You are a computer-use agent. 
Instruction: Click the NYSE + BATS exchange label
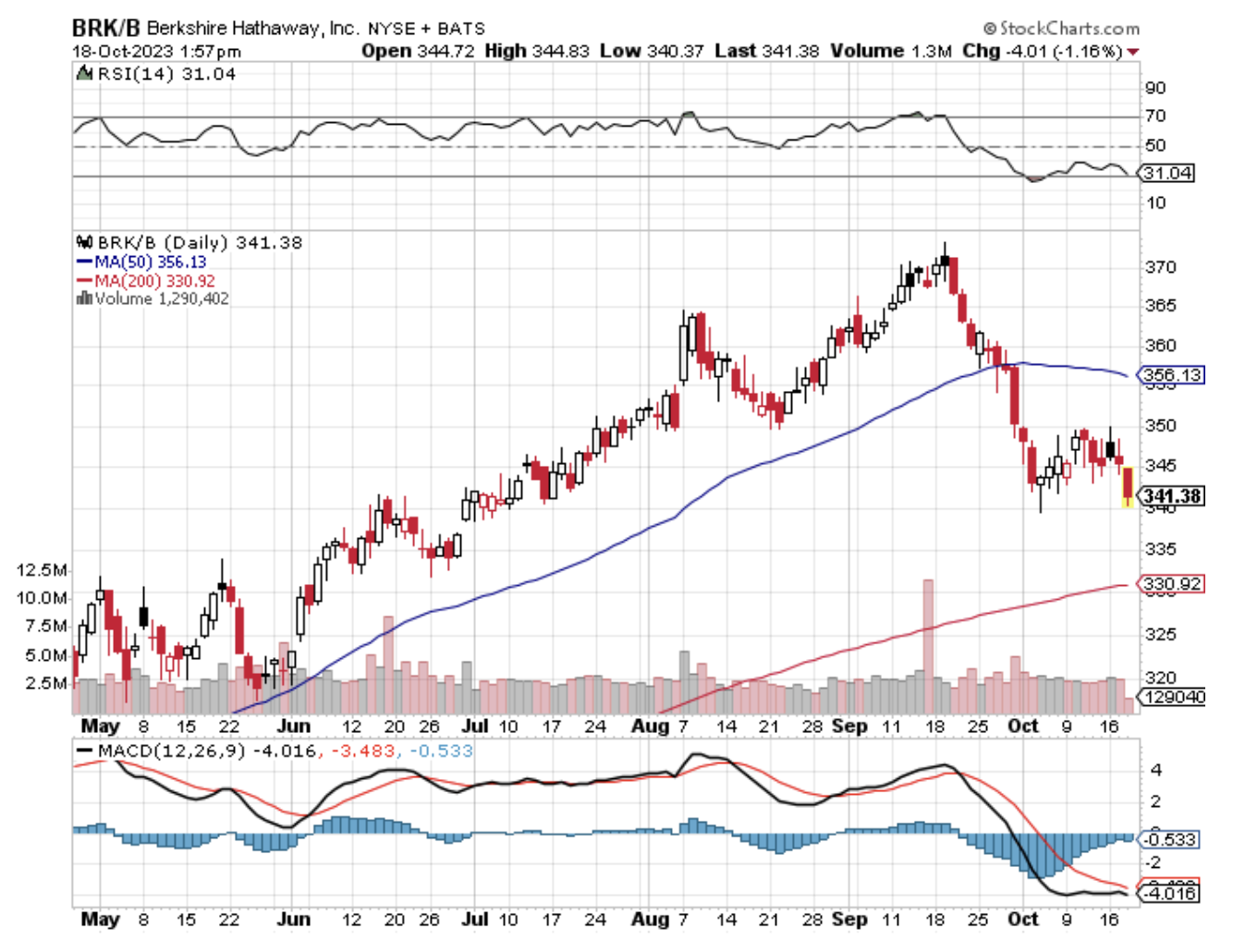pos(426,30)
